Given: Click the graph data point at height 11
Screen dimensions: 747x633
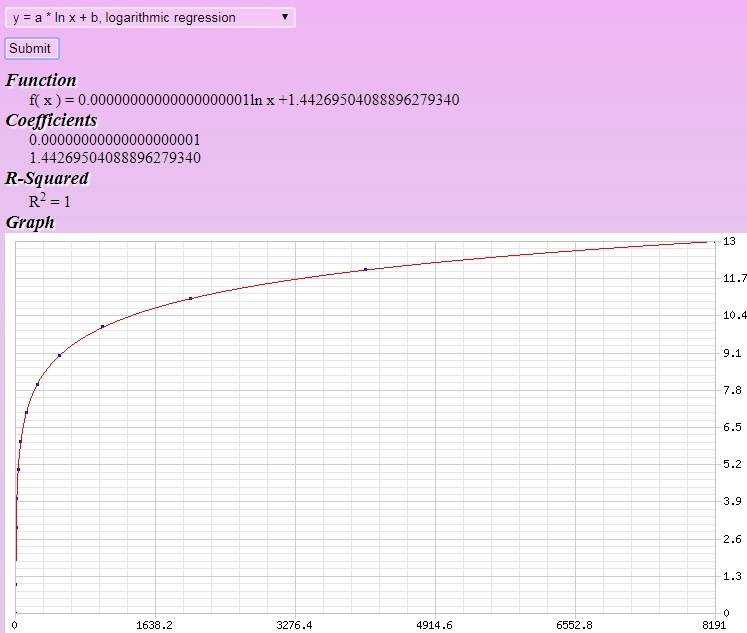Looking at the screenshot, I should [191, 298].
